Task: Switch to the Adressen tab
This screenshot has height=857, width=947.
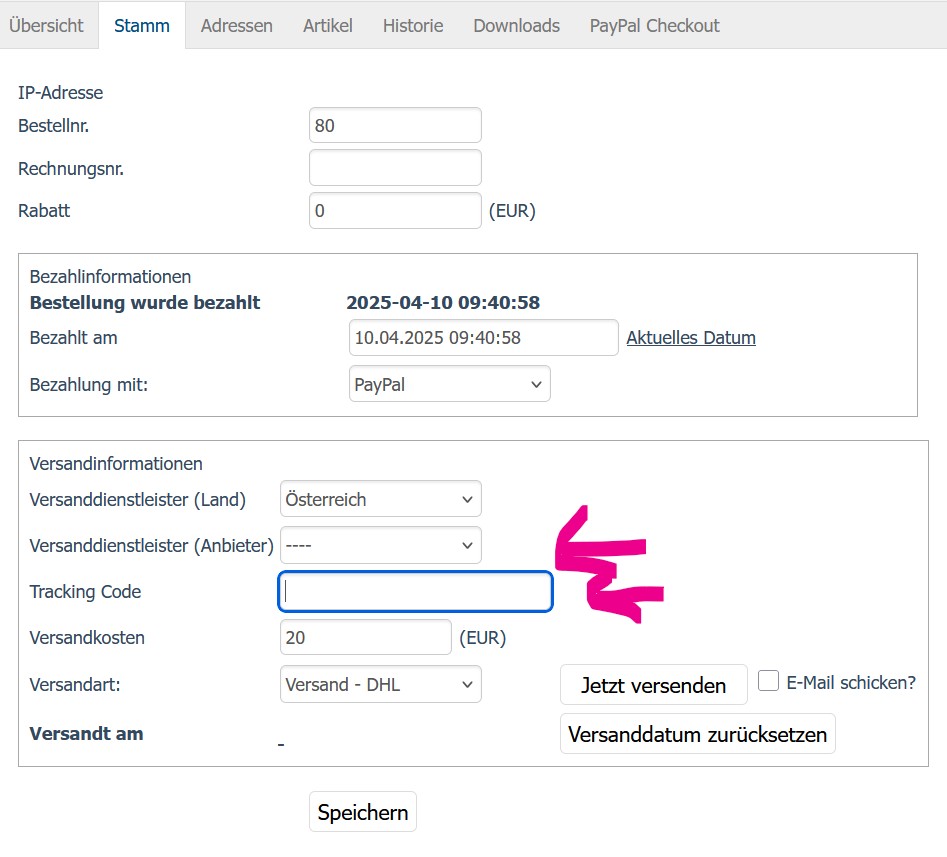Action: coord(236,26)
